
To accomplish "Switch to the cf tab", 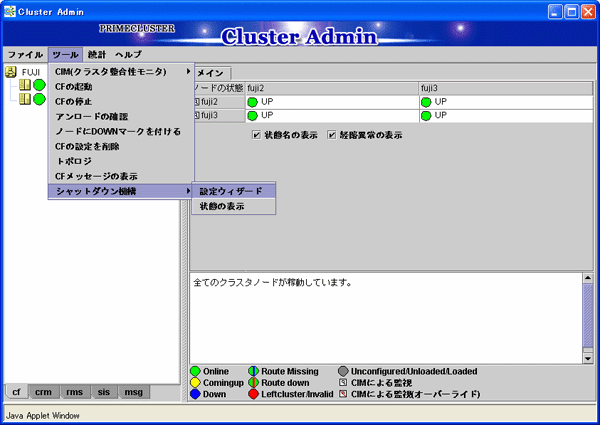I will [16, 392].
